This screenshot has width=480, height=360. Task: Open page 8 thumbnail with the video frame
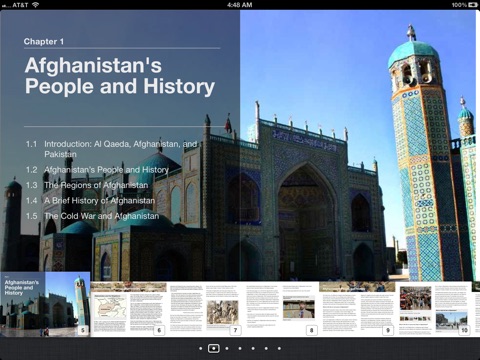click(x=281, y=309)
